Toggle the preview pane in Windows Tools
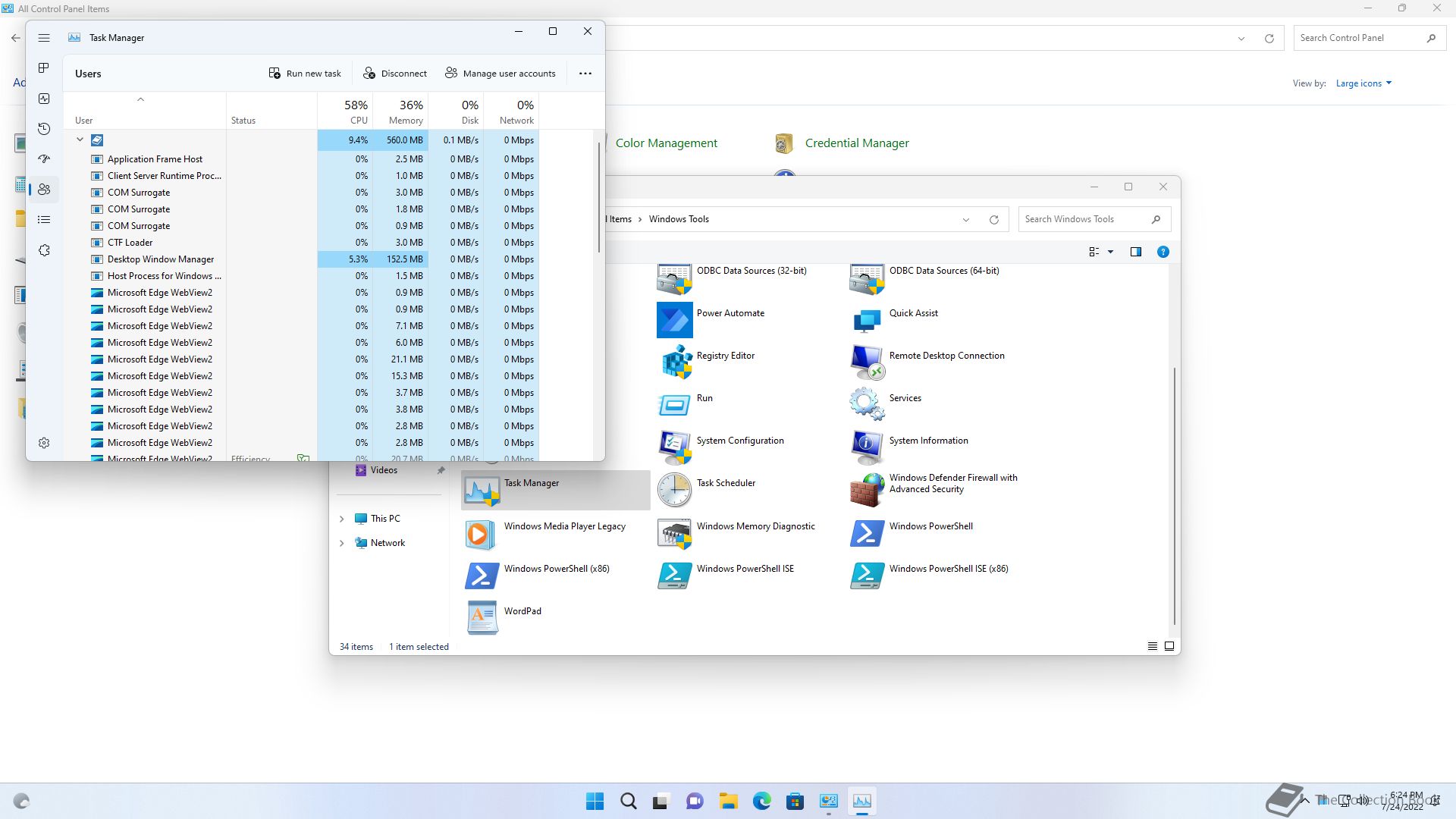 1136,252
